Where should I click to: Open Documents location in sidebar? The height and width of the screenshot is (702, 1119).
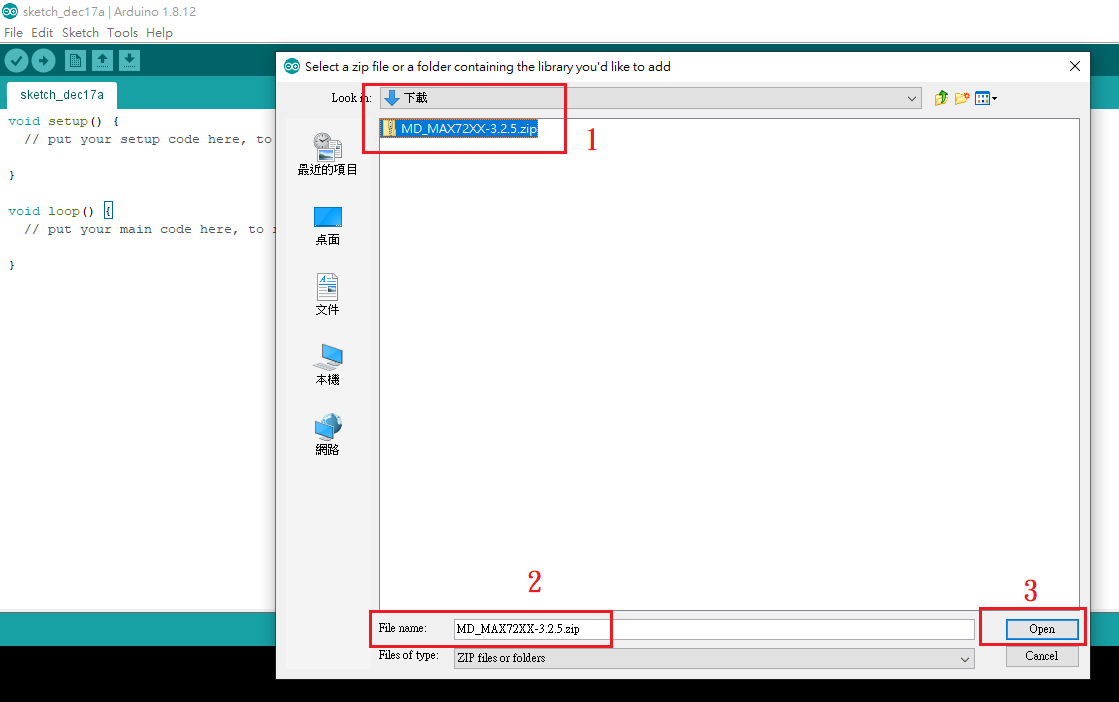click(327, 295)
